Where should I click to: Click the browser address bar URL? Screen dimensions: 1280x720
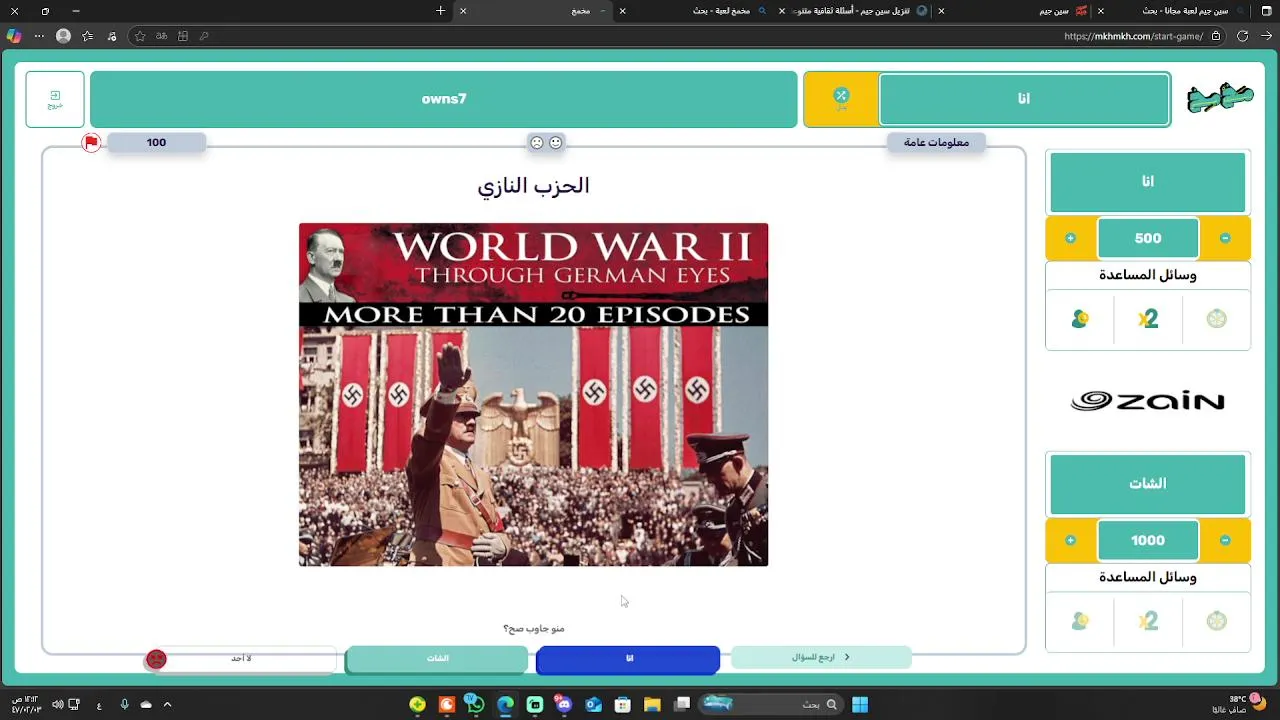(1133, 36)
